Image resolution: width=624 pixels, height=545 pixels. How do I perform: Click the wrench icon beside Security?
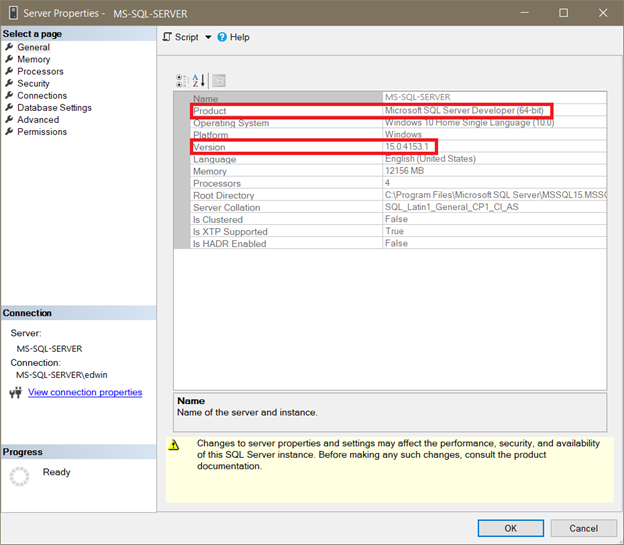tap(9, 84)
